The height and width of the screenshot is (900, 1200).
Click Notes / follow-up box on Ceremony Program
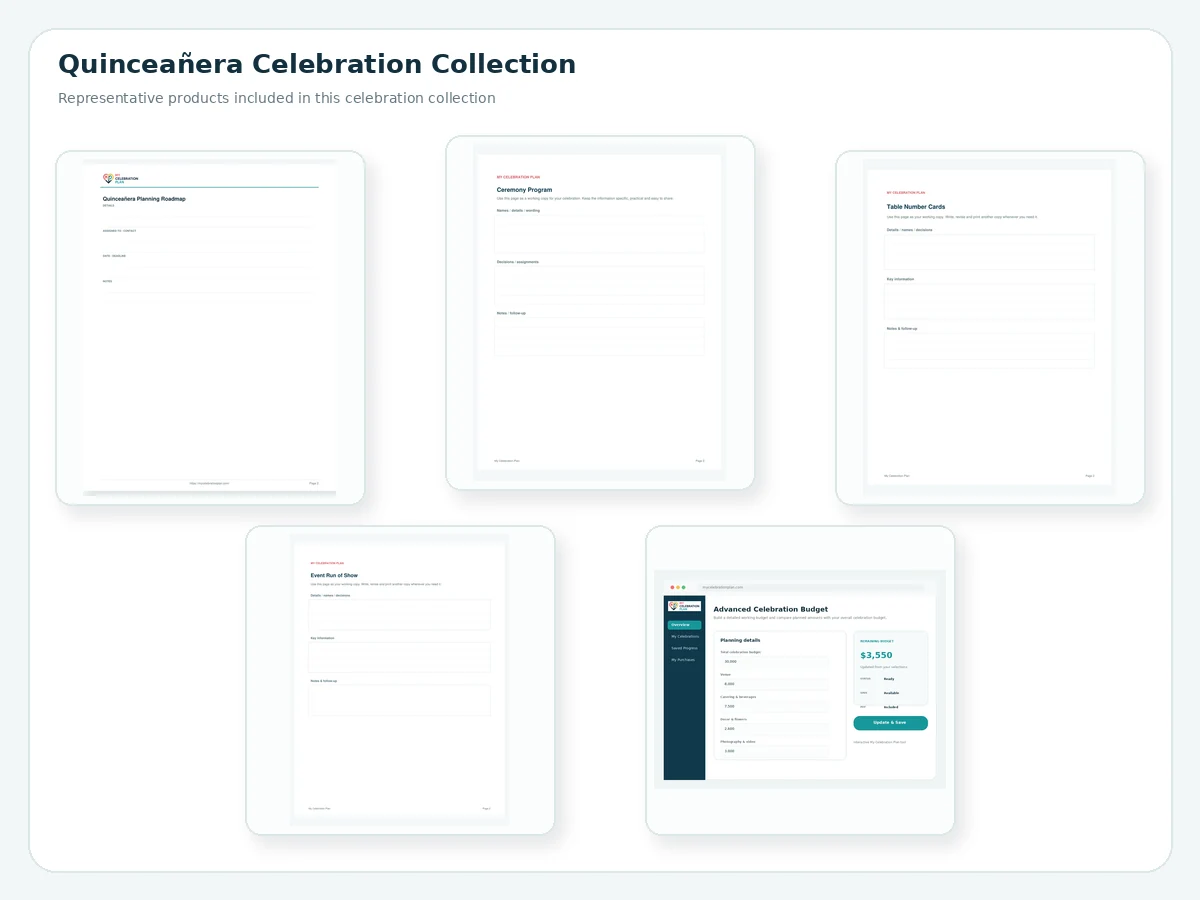(599, 337)
